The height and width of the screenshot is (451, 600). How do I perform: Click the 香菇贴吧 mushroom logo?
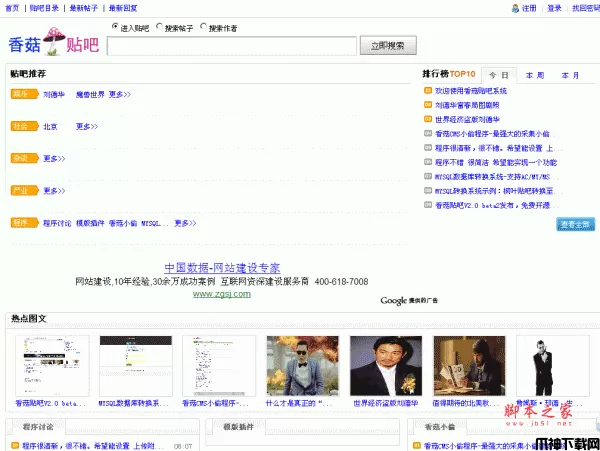coord(55,45)
